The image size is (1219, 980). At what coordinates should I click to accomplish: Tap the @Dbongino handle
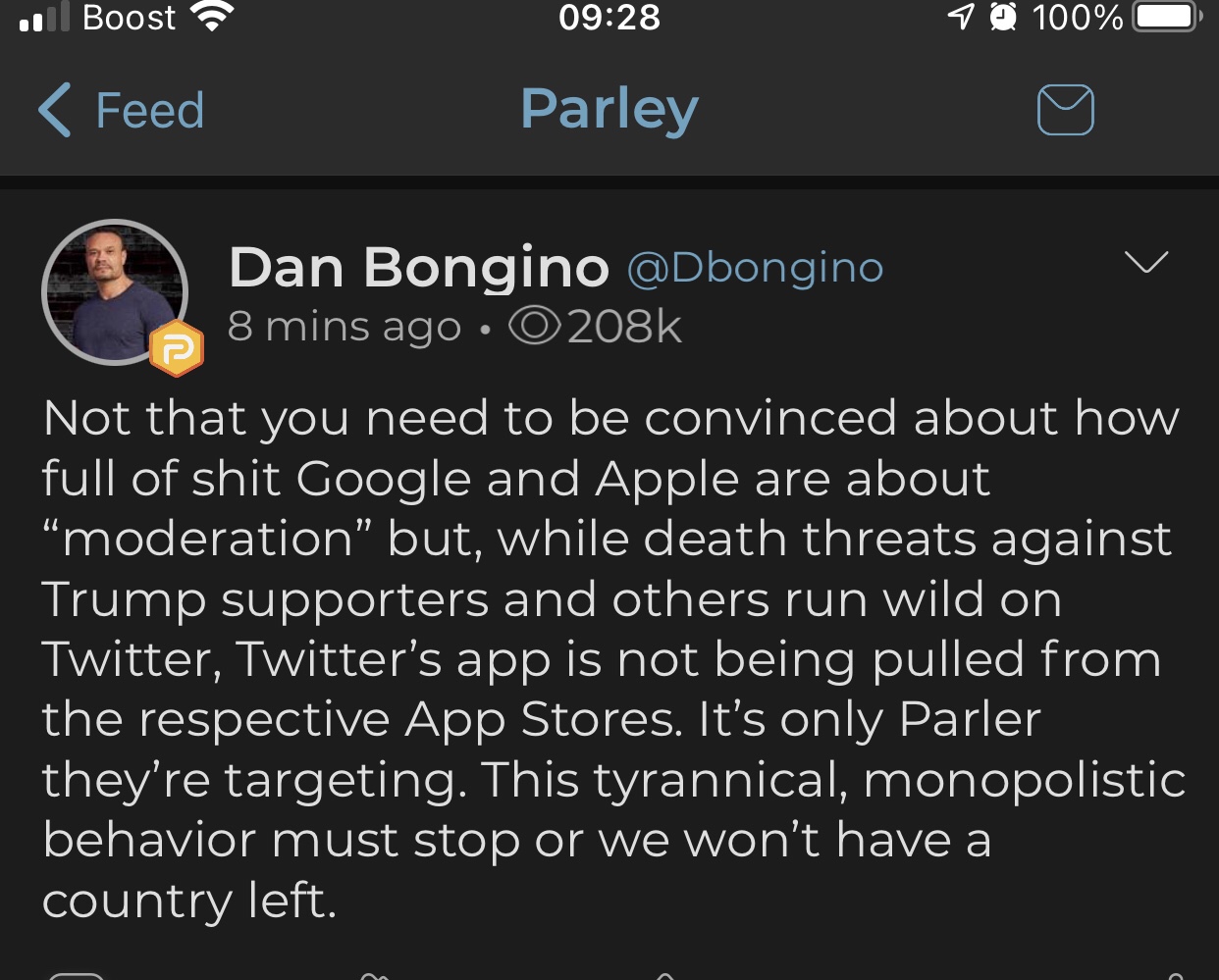click(x=755, y=267)
